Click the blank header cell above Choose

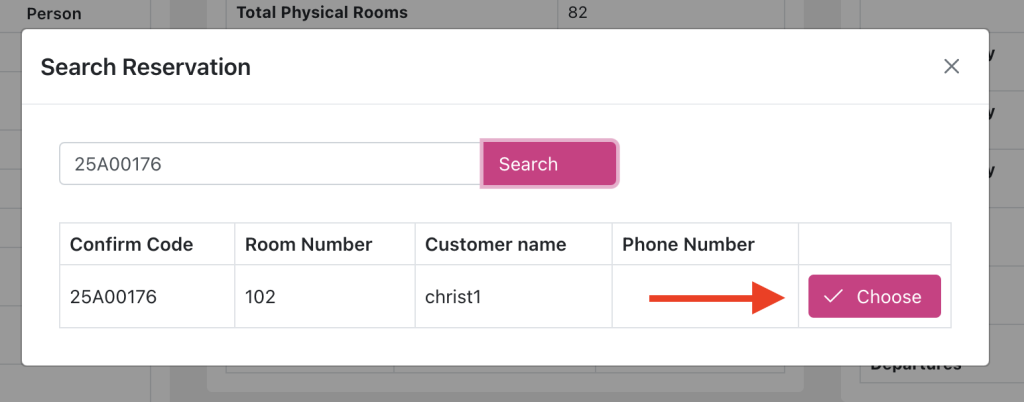pos(874,244)
